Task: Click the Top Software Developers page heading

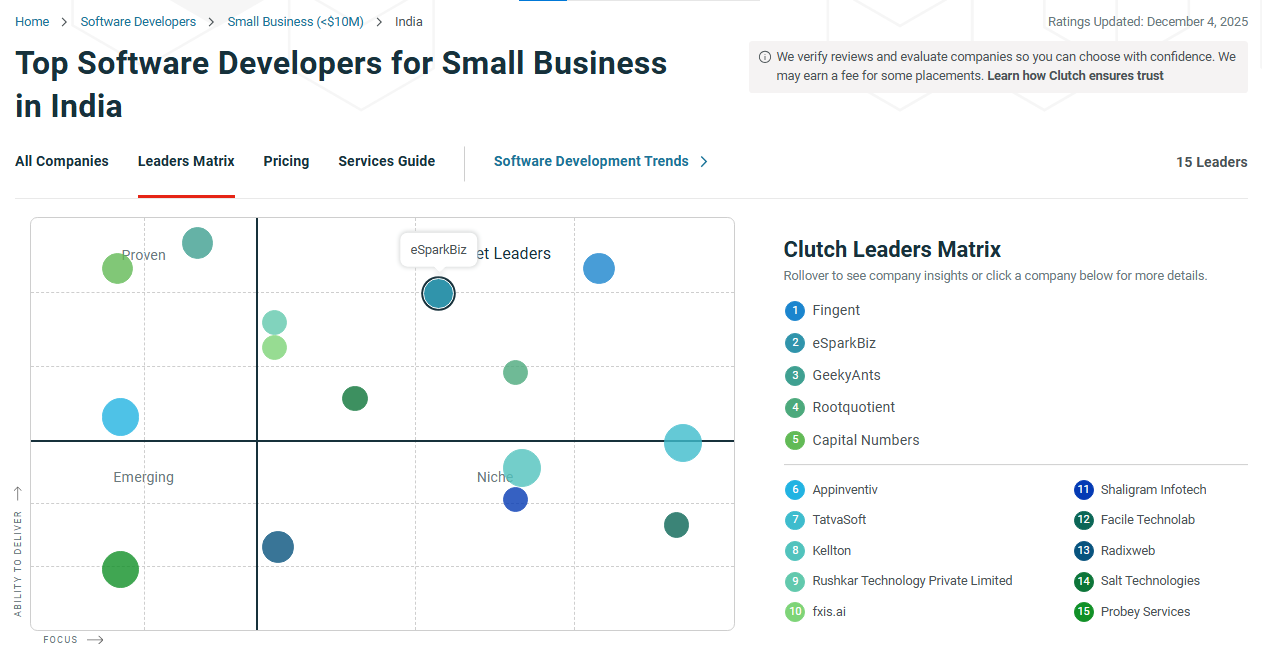Action: [341, 84]
